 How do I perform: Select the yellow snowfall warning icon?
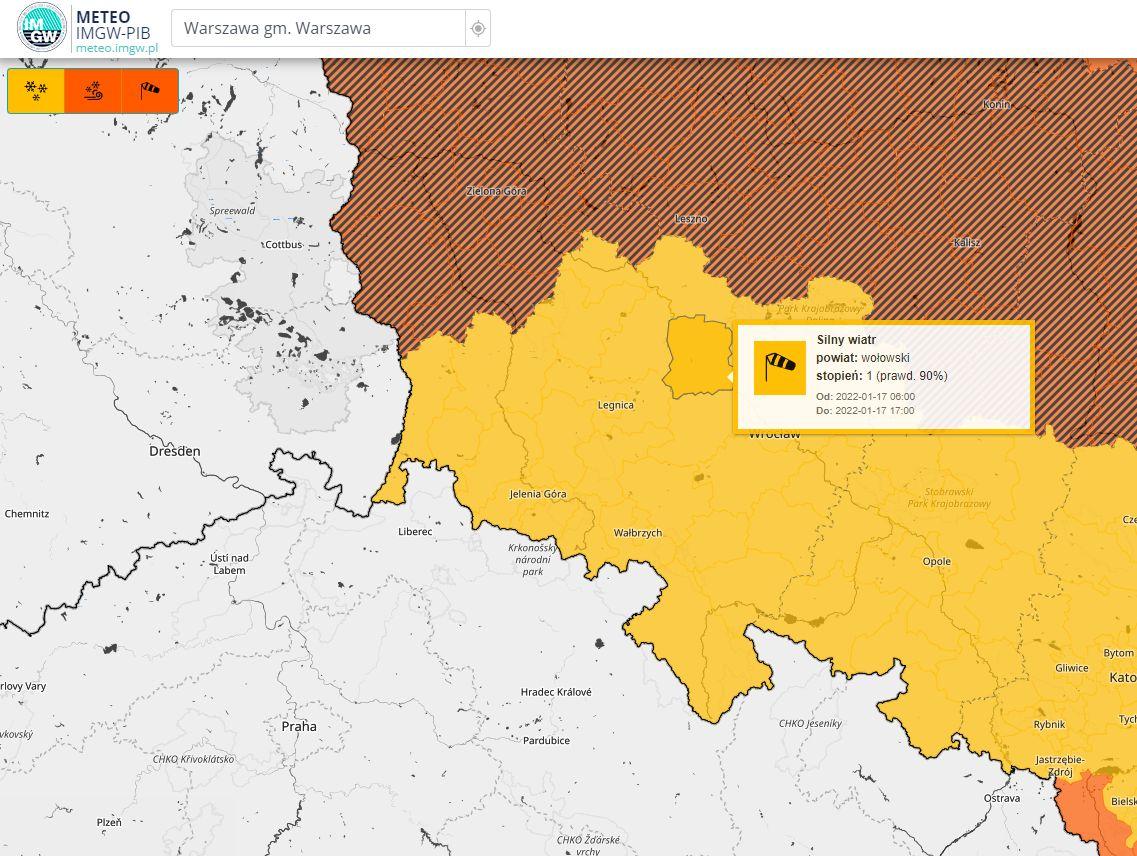coord(36,91)
